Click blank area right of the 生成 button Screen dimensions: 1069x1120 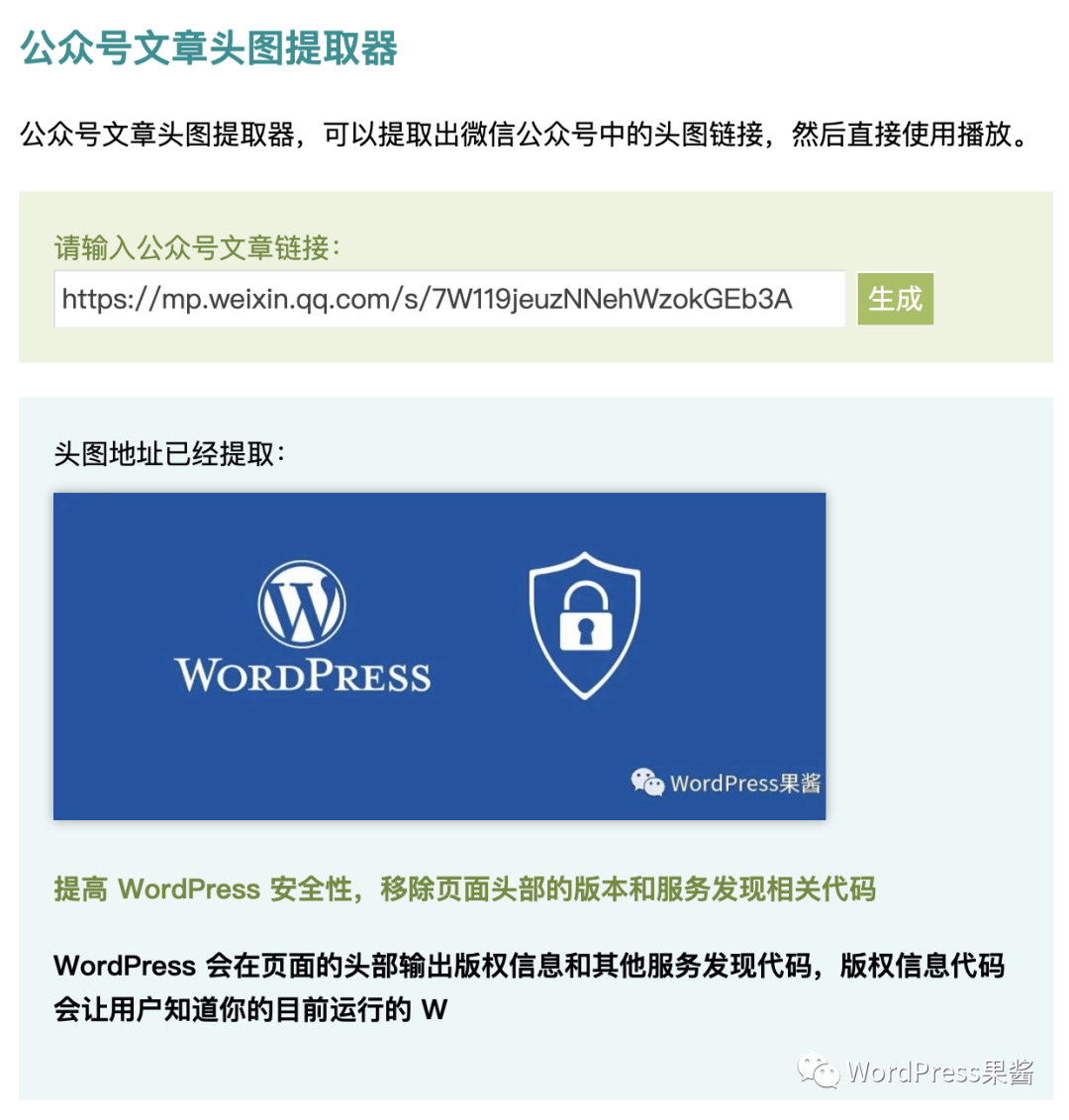993,299
